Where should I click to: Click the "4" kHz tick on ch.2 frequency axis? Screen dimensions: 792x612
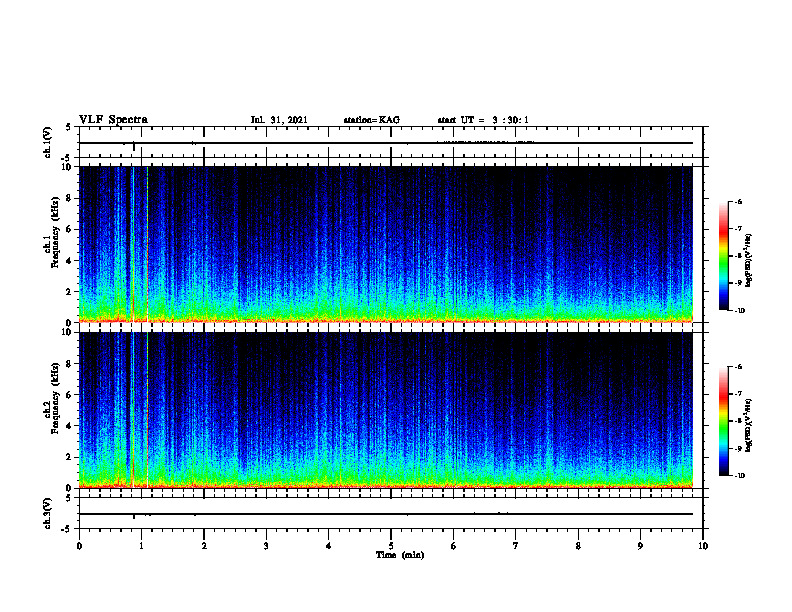(70, 426)
